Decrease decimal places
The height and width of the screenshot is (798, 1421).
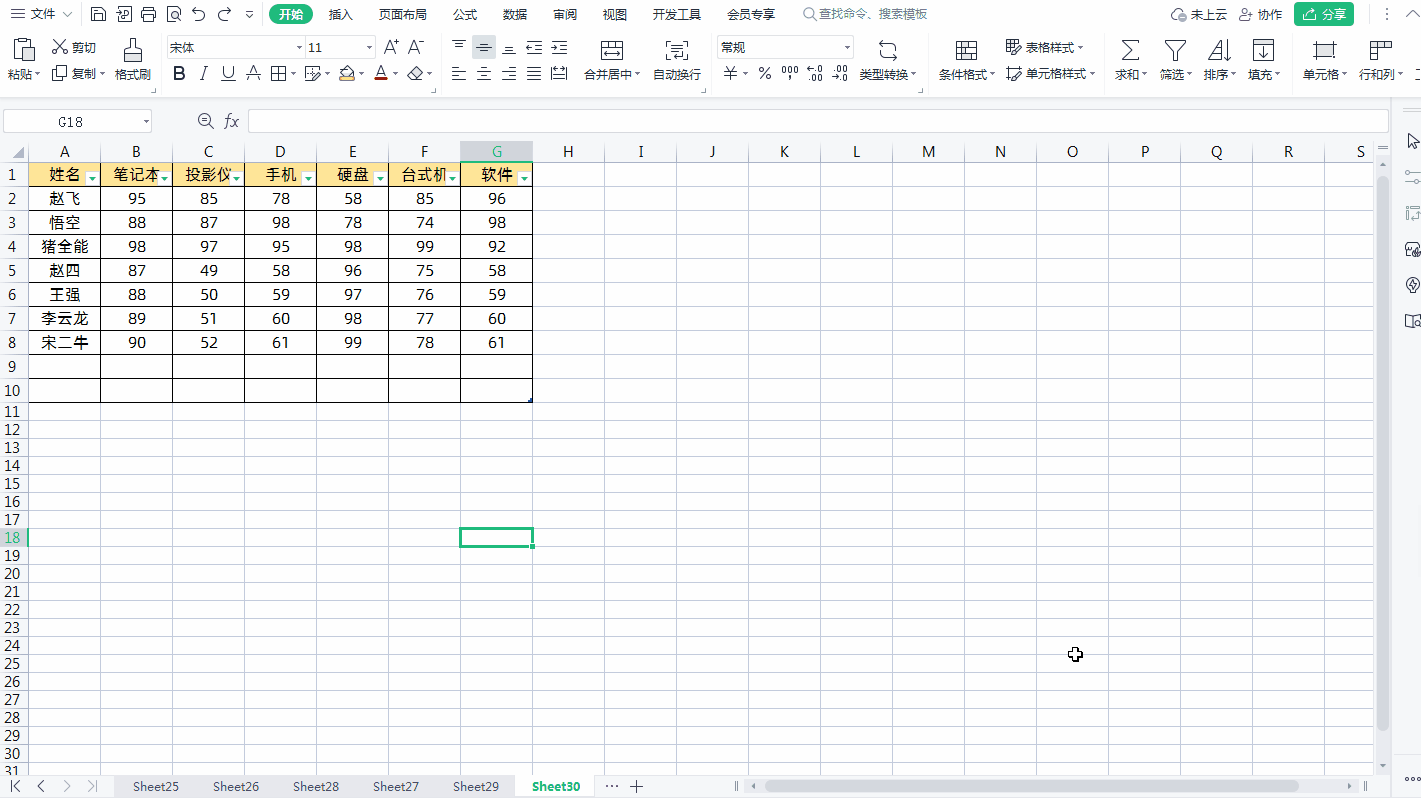coord(840,73)
